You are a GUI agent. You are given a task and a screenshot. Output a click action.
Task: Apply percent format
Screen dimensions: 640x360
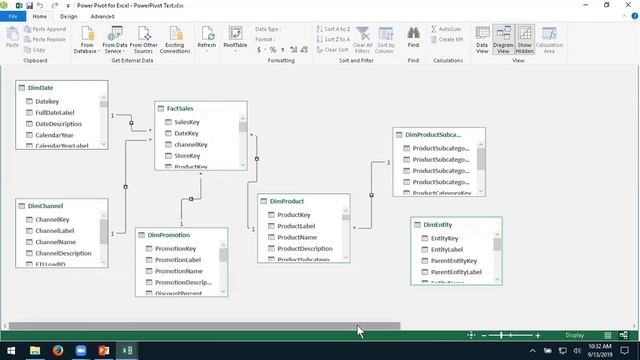click(273, 50)
